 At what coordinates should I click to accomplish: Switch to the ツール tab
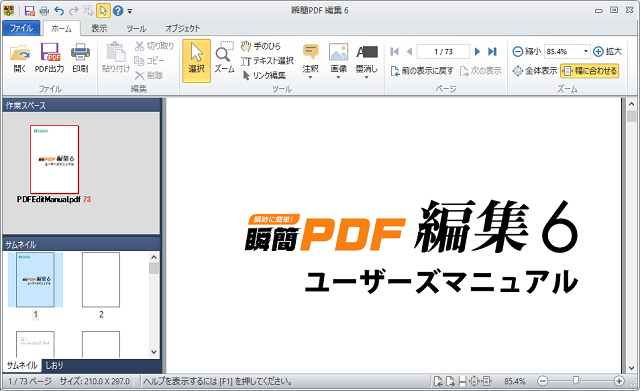(x=136, y=28)
